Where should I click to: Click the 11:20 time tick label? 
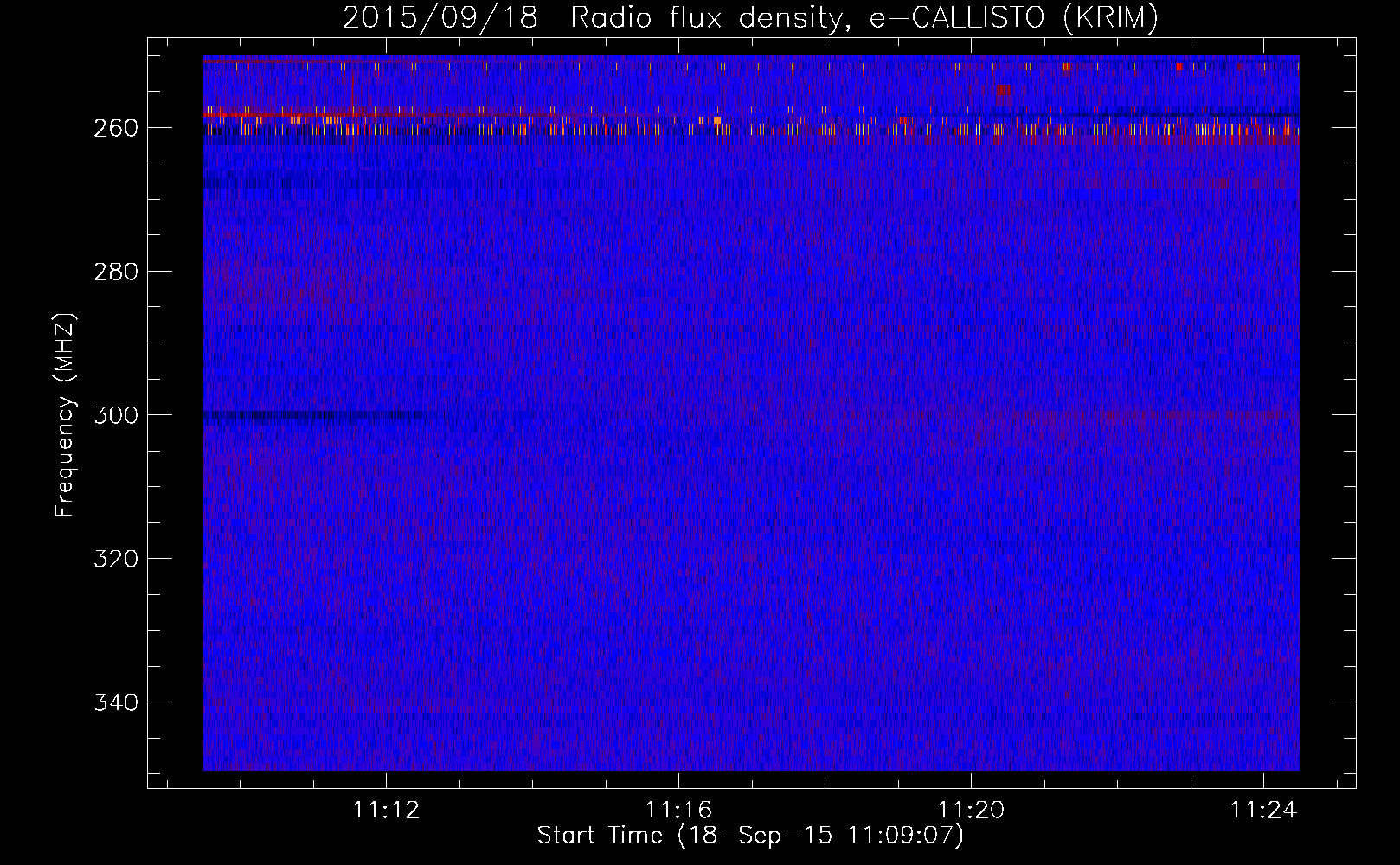point(972,810)
